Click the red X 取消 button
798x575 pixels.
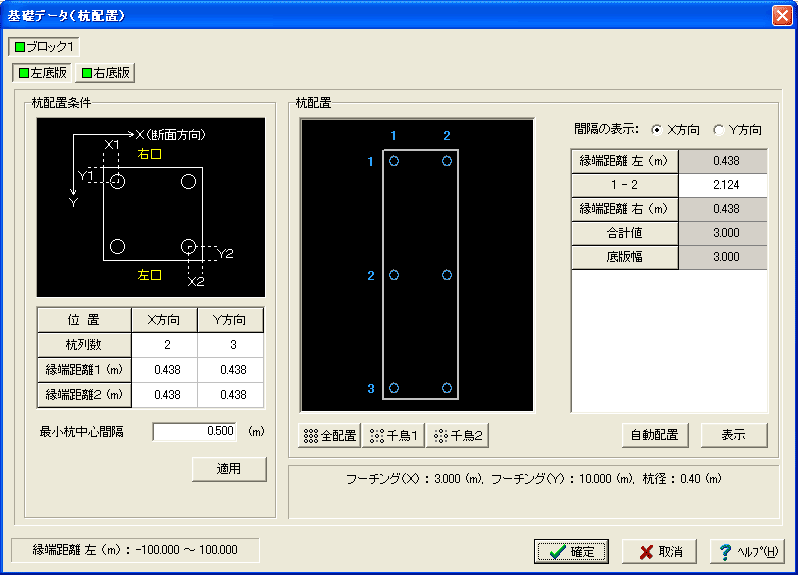coord(660,552)
